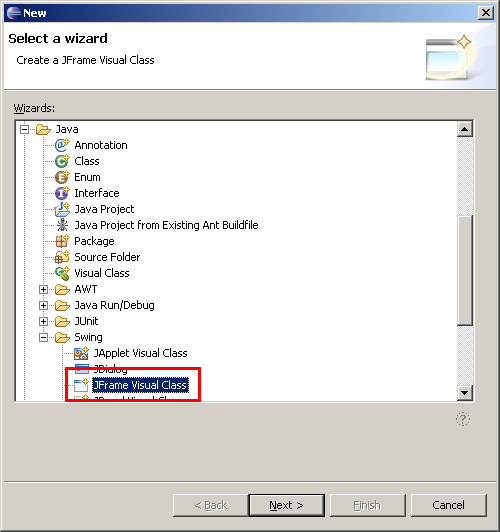This screenshot has height=532, width=500.
Task: Select the Annotation wizard icon
Action: click(62, 145)
